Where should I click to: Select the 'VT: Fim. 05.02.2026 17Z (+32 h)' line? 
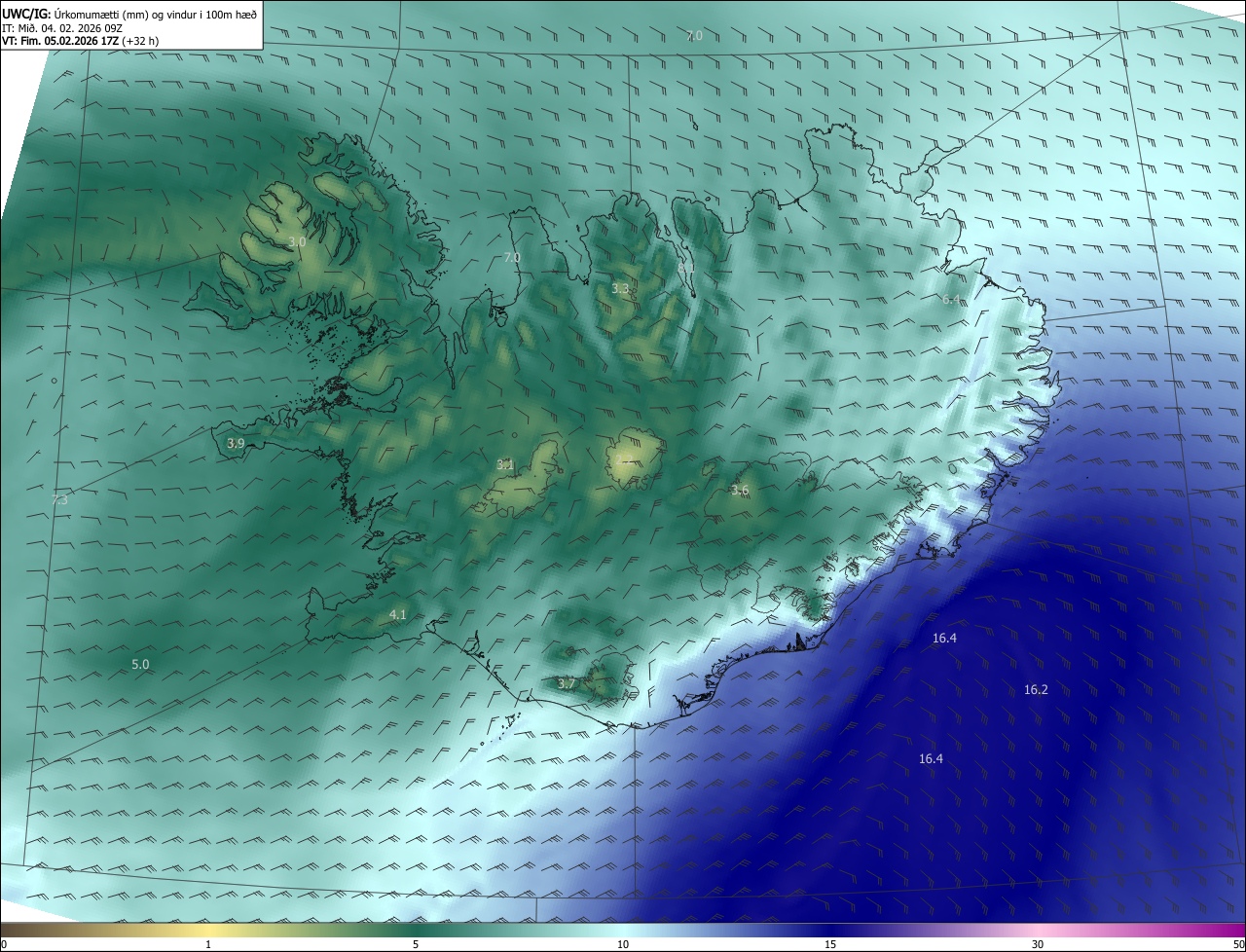[80, 41]
